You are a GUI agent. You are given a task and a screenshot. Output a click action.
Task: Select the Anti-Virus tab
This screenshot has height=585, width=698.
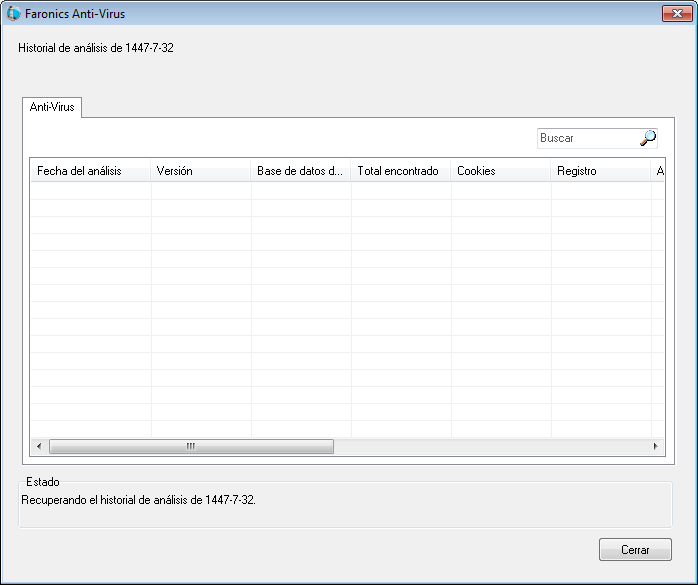click(52, 106)
